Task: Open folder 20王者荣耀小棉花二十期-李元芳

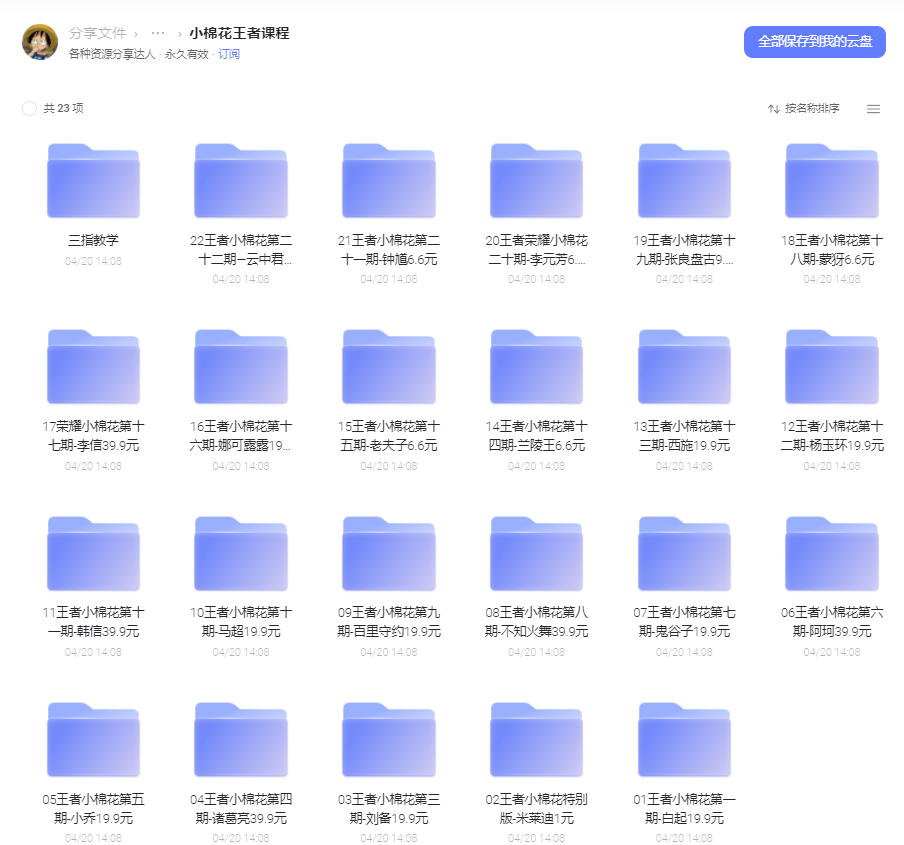Action: coord(537,180)
